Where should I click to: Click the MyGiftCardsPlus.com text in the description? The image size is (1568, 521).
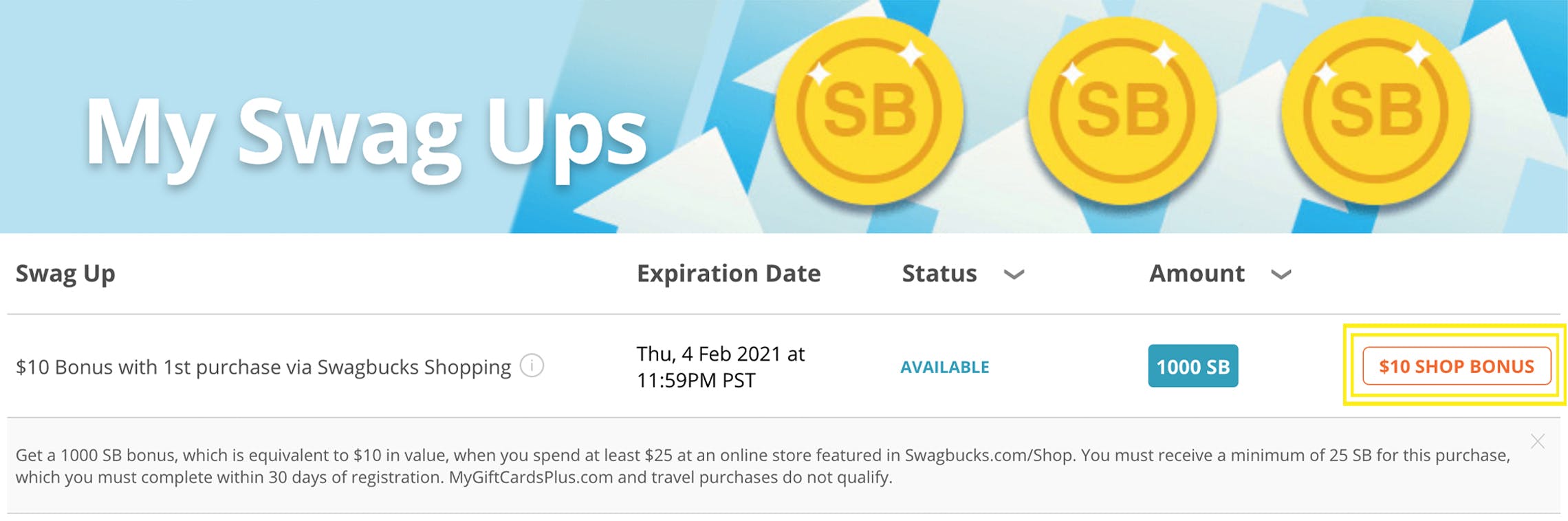(x=530, y=478)
